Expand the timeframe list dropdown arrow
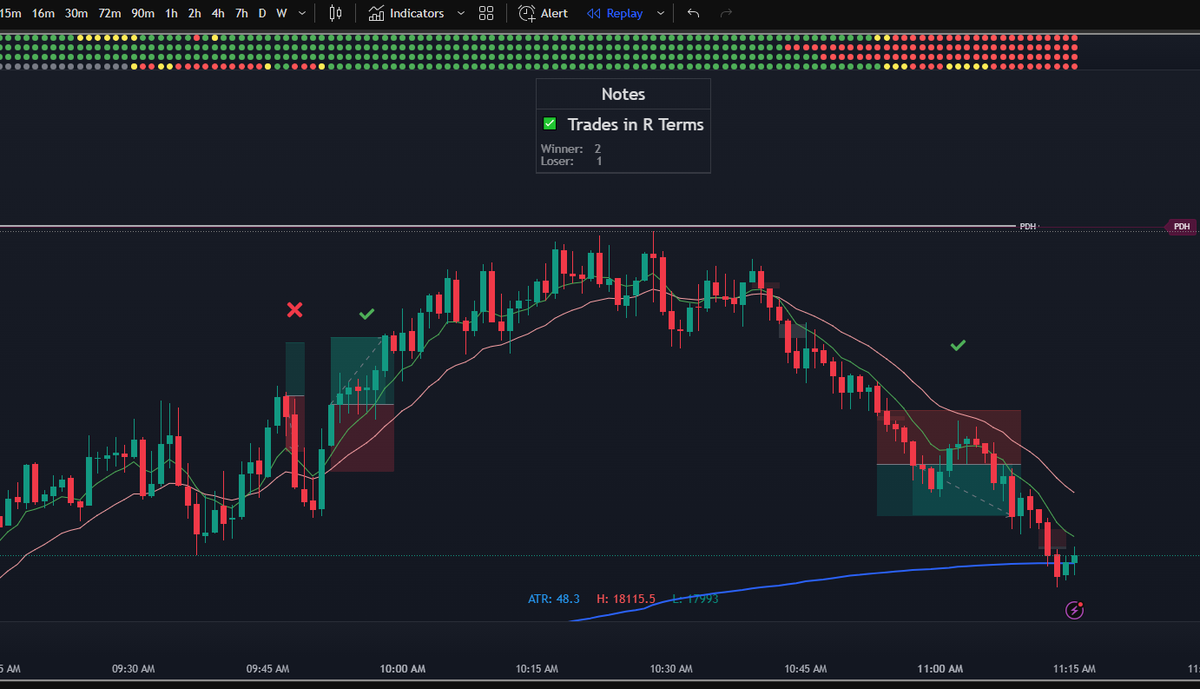 (x=302, y=13)
